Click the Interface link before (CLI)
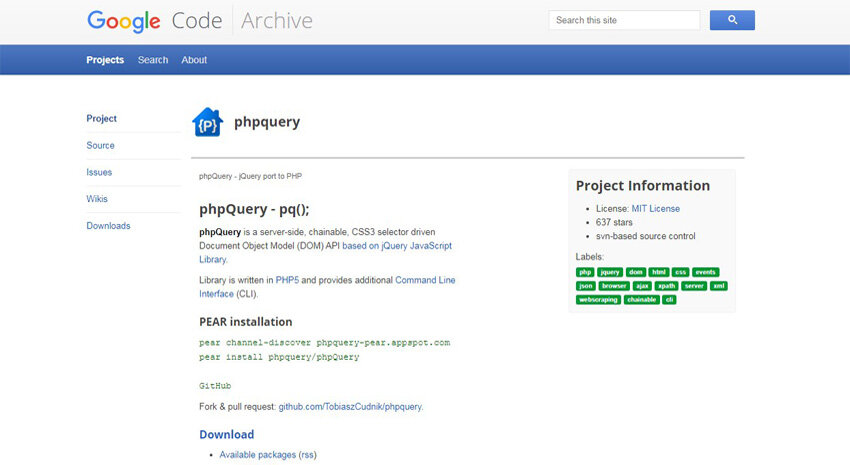This screenshot has height=465, width=850. pyautogui.click(x=216, y=294)
